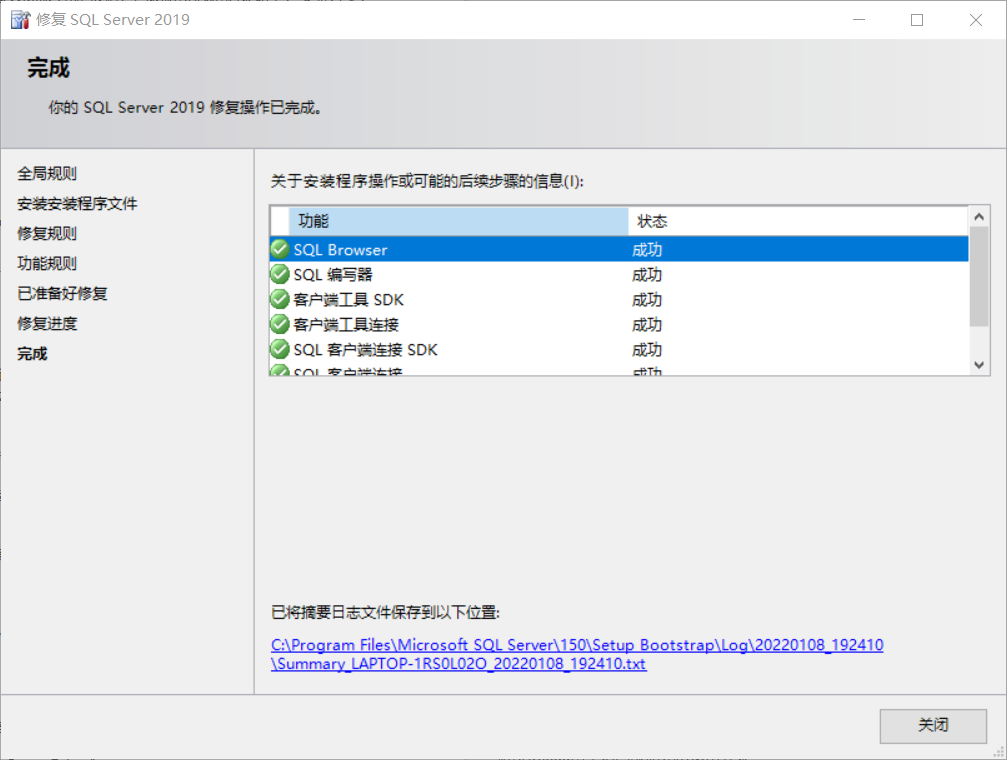This screenshot has width=1007, height=760.
Task: Select the SQL 编写器 row
Action: 619,274
